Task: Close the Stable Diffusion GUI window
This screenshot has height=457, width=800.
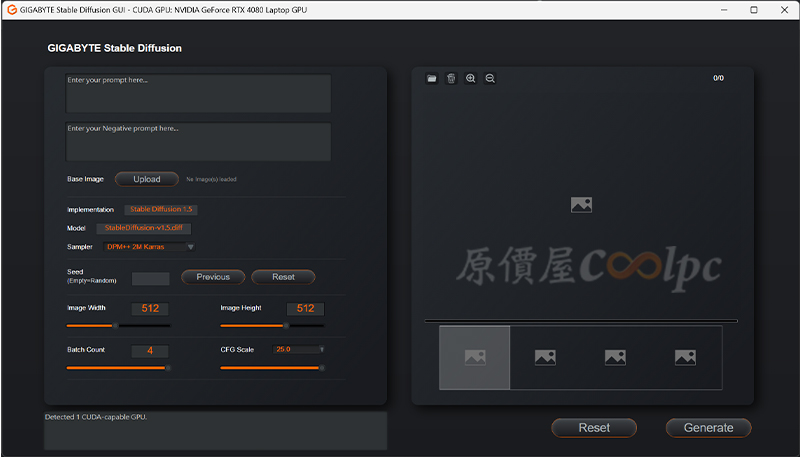Action: coord(784,10)
